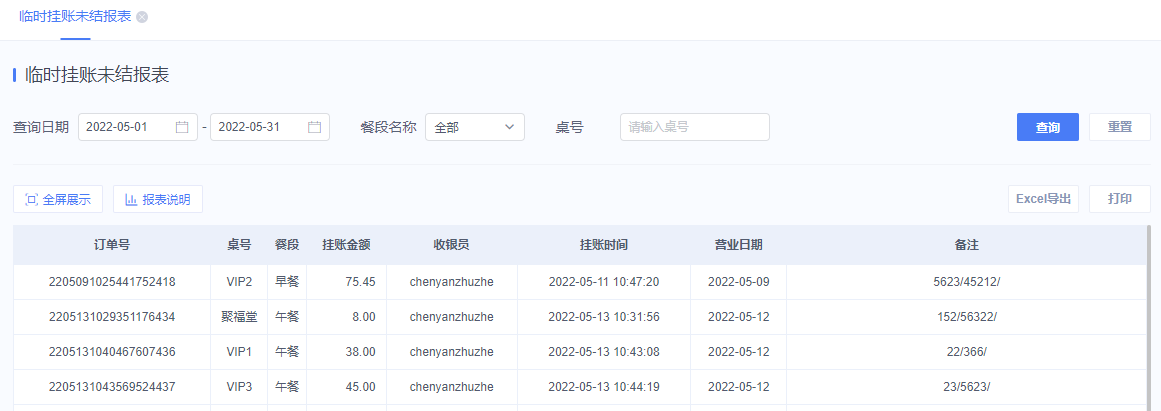
Task: Click time cell 2022-05-13 10:31:56
Action: [x=604, y=317]
